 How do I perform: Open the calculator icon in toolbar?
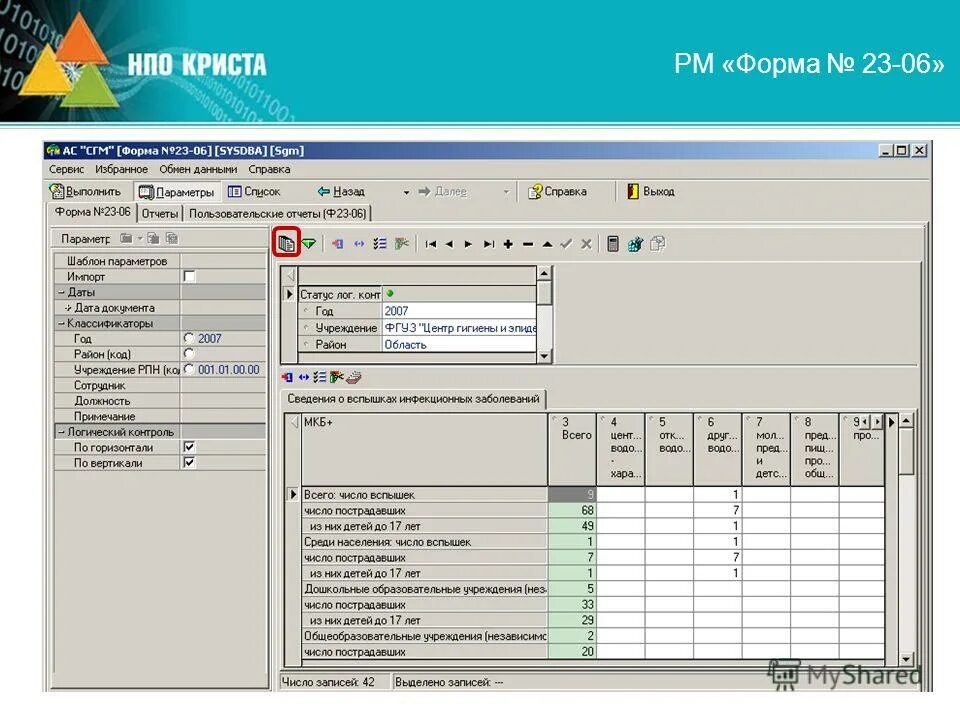tap(612, 244)
